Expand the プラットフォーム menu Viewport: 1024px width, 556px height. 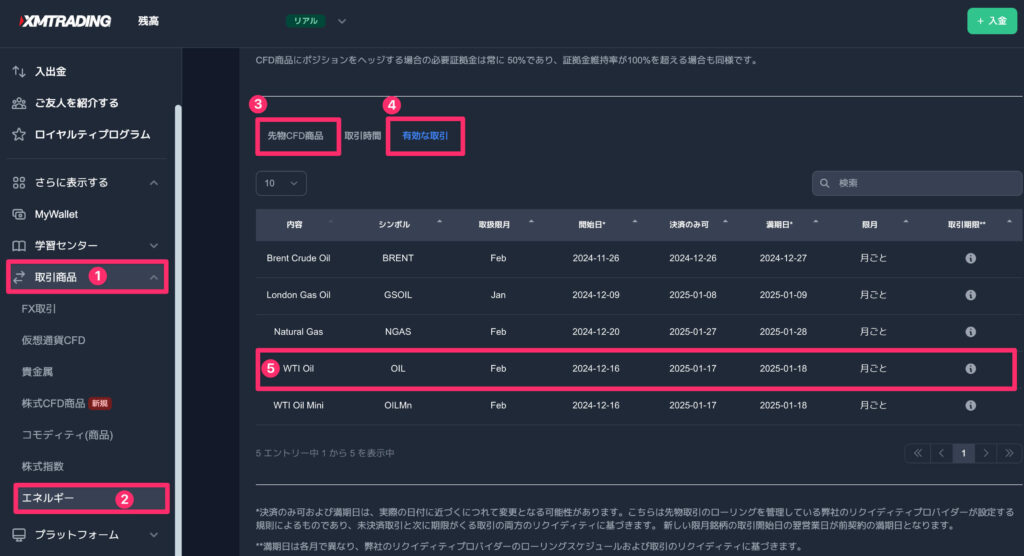point(153,534)
